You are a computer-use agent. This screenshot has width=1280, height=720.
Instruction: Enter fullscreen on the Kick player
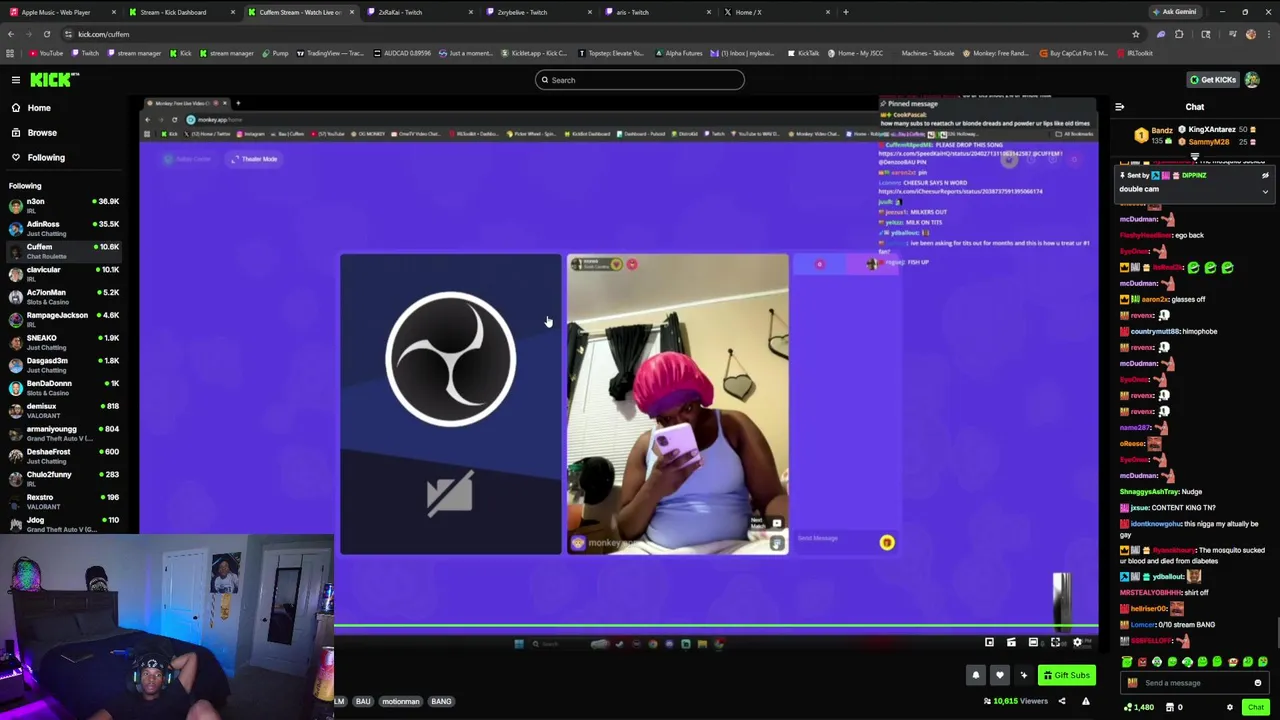tap(1055, 643)
